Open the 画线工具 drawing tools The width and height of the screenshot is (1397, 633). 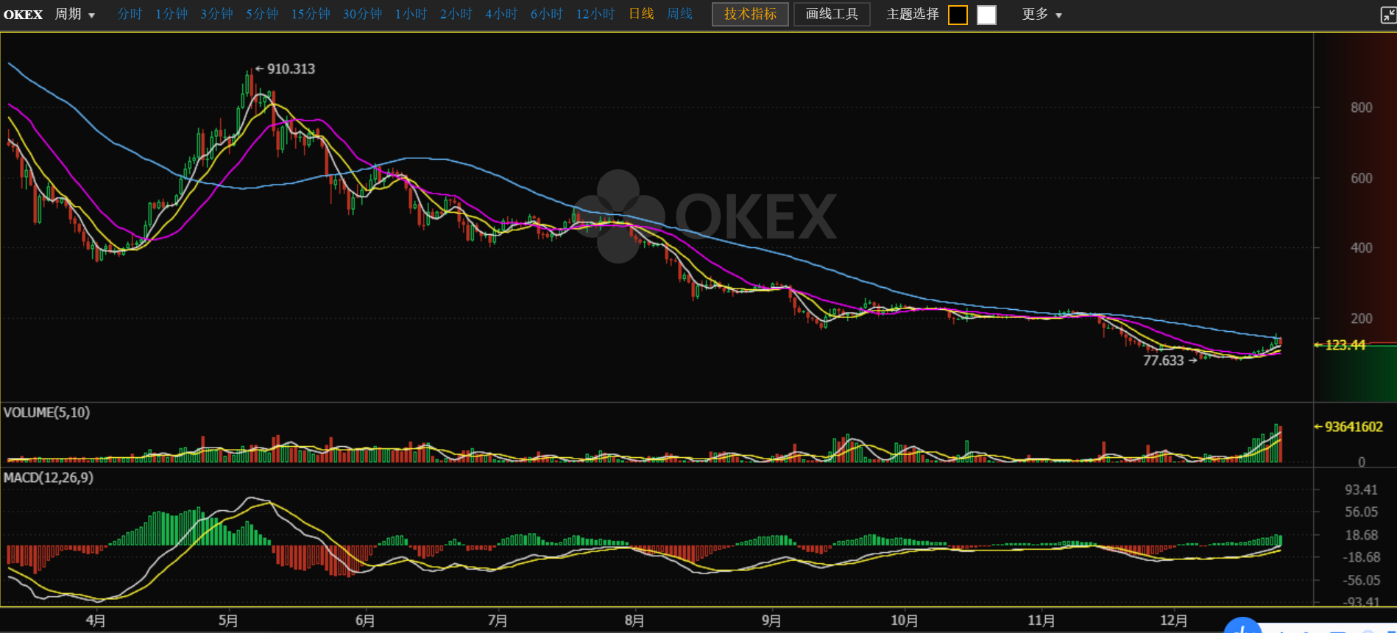click(x=832, y=14)
